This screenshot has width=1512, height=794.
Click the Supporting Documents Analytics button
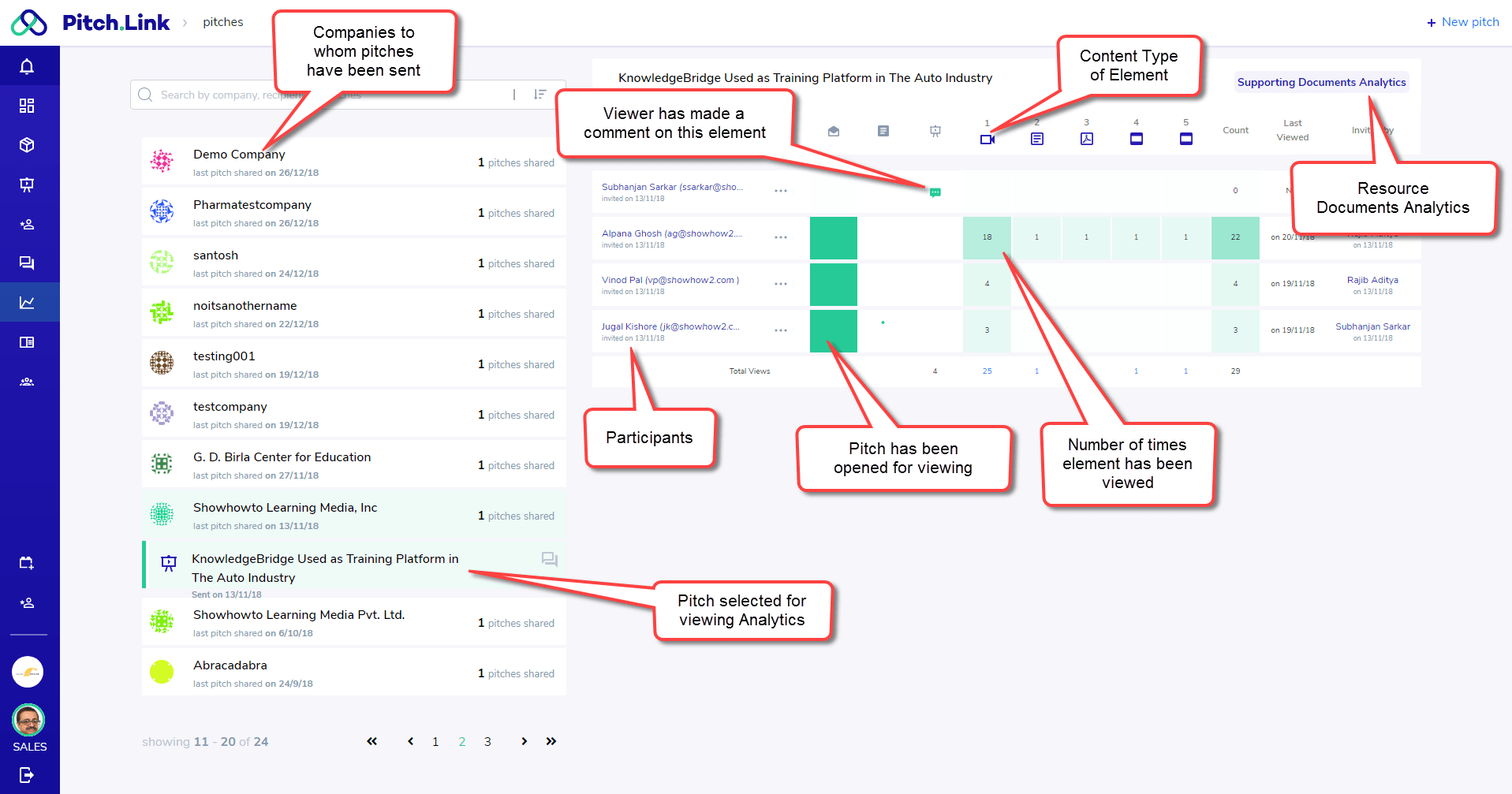[x=1321, y=82]
